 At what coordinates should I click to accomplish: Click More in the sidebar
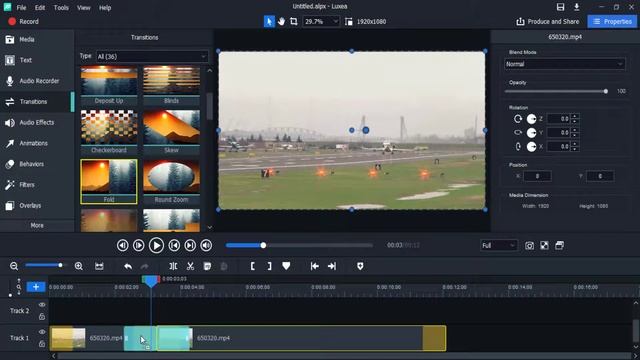click(x=37, y=225)
